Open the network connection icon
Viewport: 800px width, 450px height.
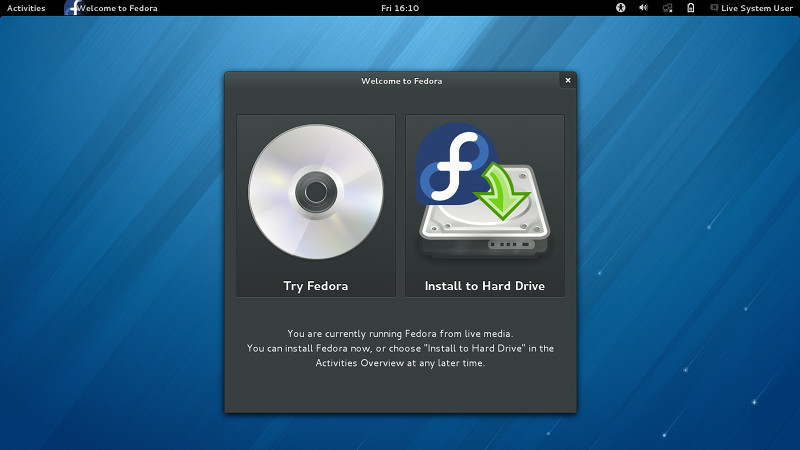667,8
